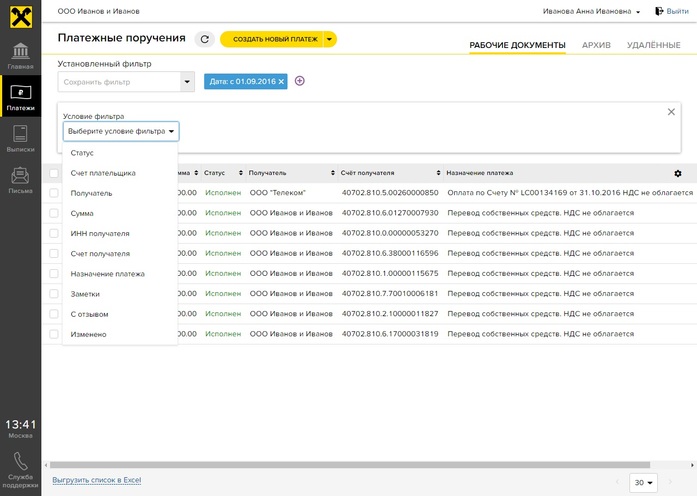Close the filter condition panel
697x496 pixels.
pyautogui.click(x=671, y=112)
